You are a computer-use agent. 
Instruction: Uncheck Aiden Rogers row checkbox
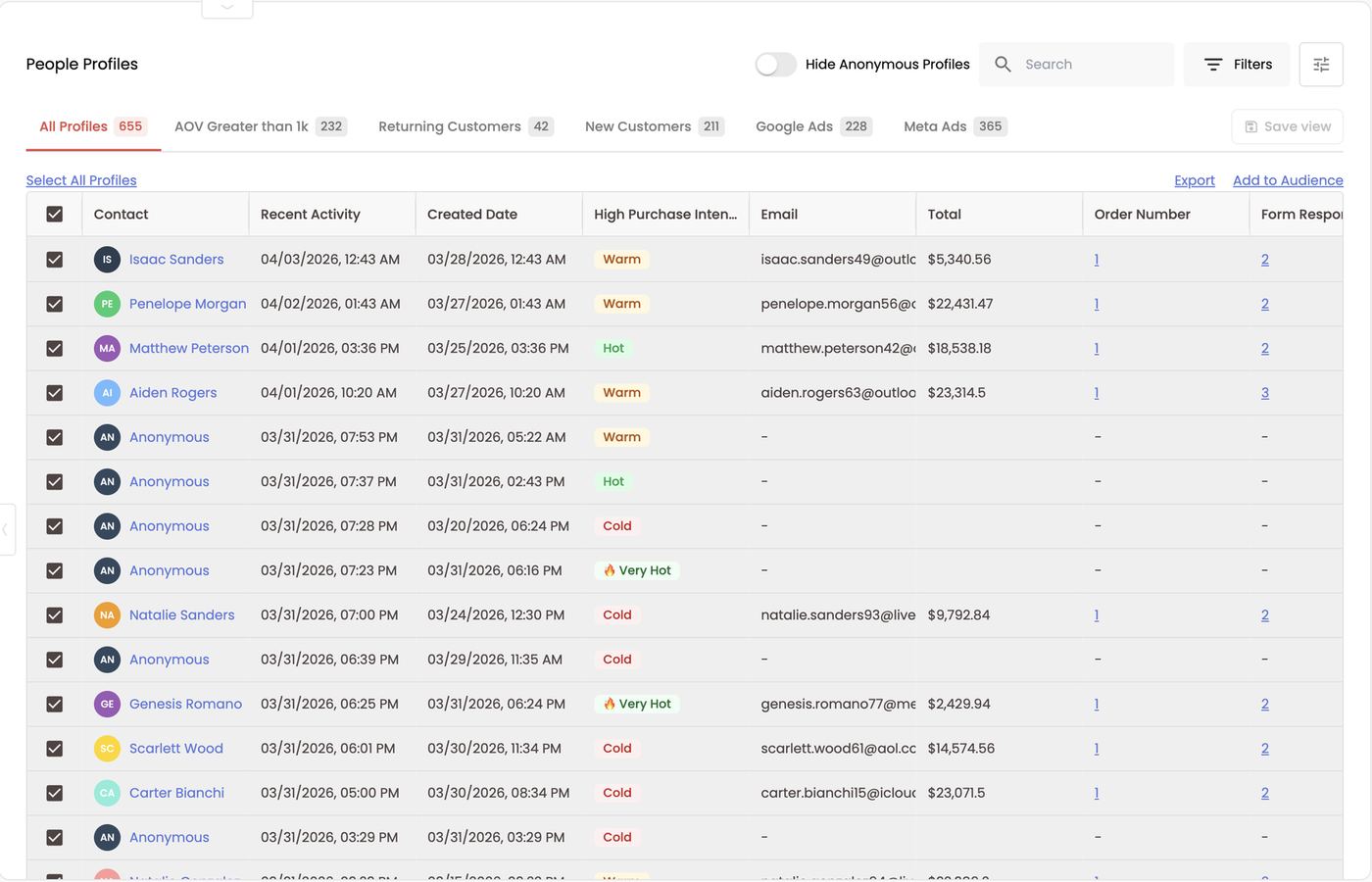point(55,393)
